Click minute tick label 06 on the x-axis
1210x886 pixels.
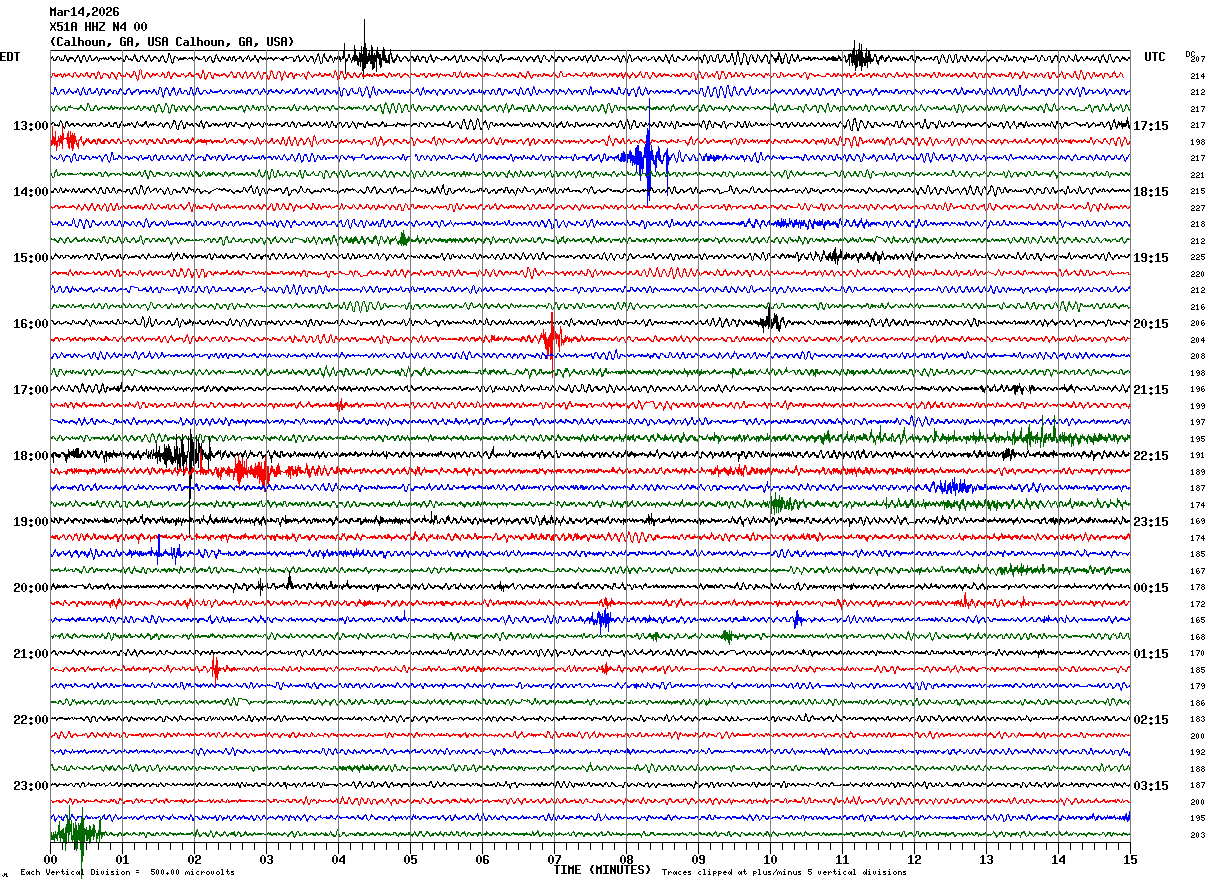click(x=482, y=859)
